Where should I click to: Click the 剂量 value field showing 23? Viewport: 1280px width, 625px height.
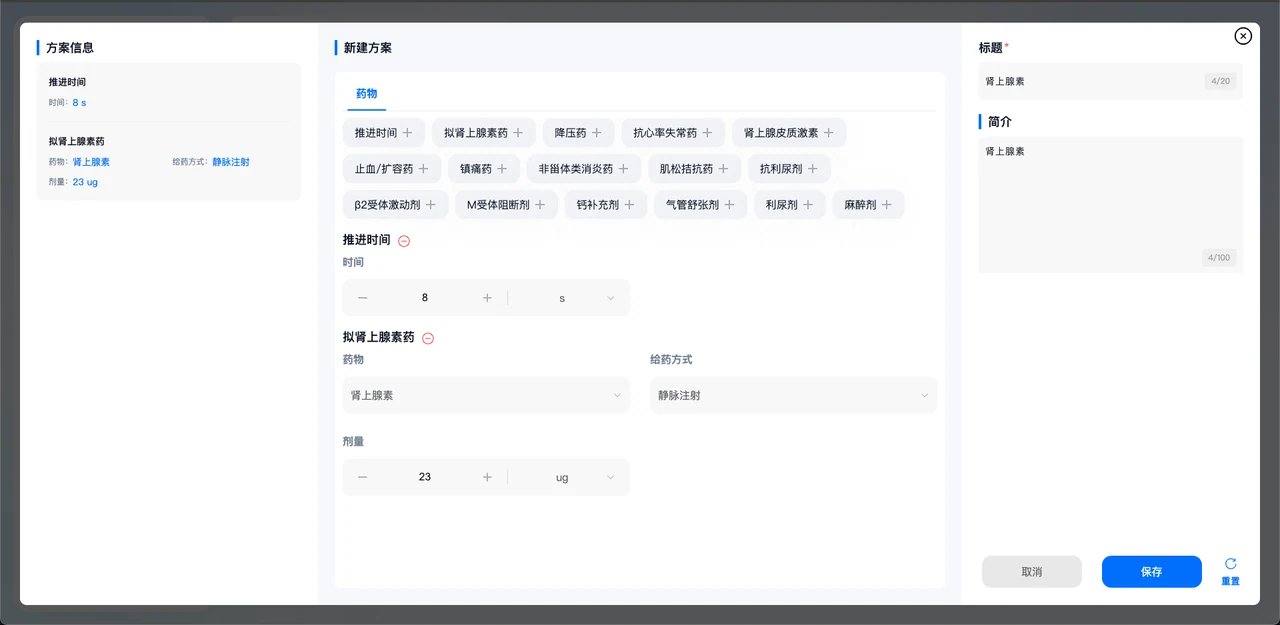(x=425, y=477)
